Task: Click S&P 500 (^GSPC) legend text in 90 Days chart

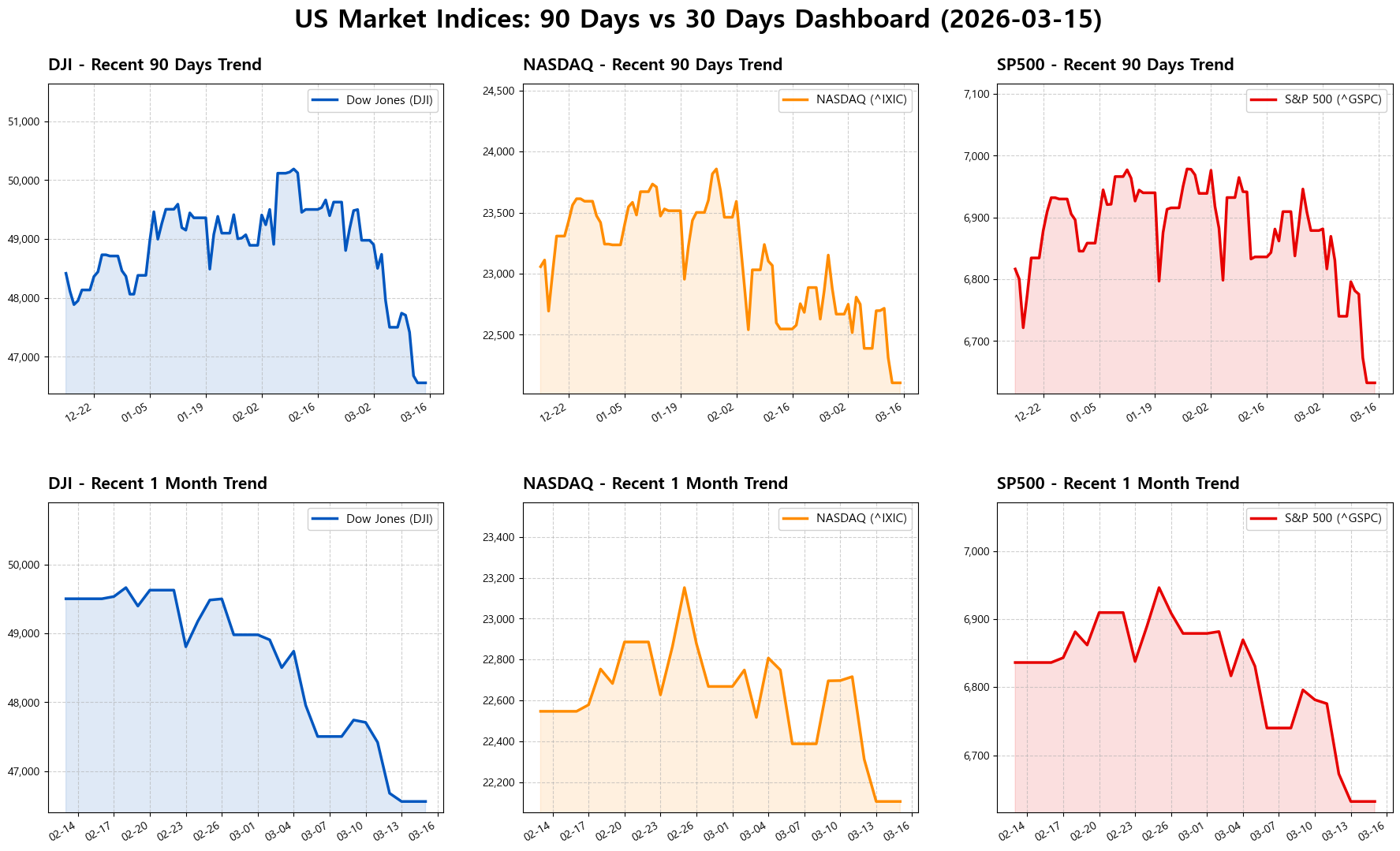Action: [x=1333, y=100]
